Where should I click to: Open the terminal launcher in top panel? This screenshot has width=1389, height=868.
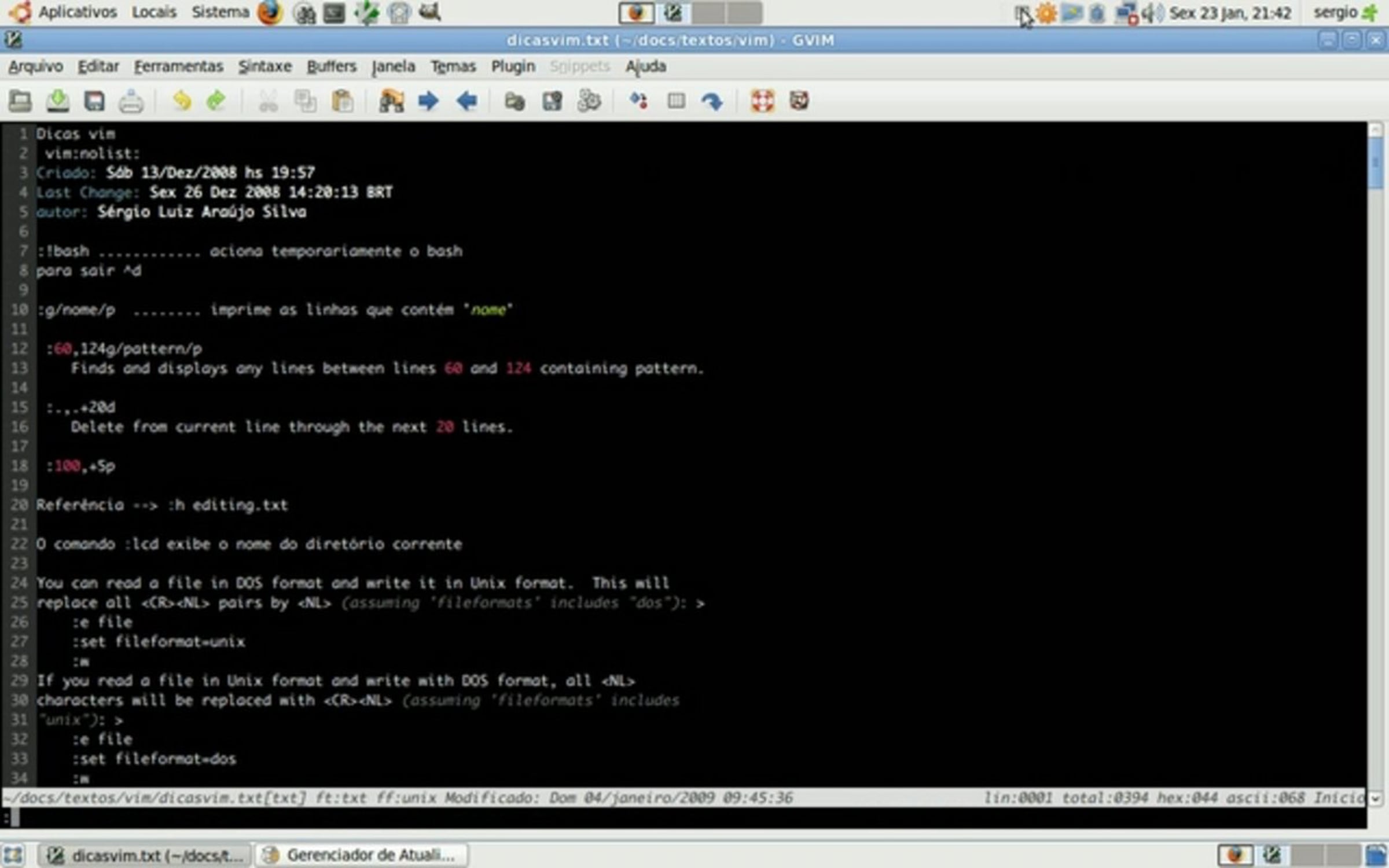coord(334,13)
